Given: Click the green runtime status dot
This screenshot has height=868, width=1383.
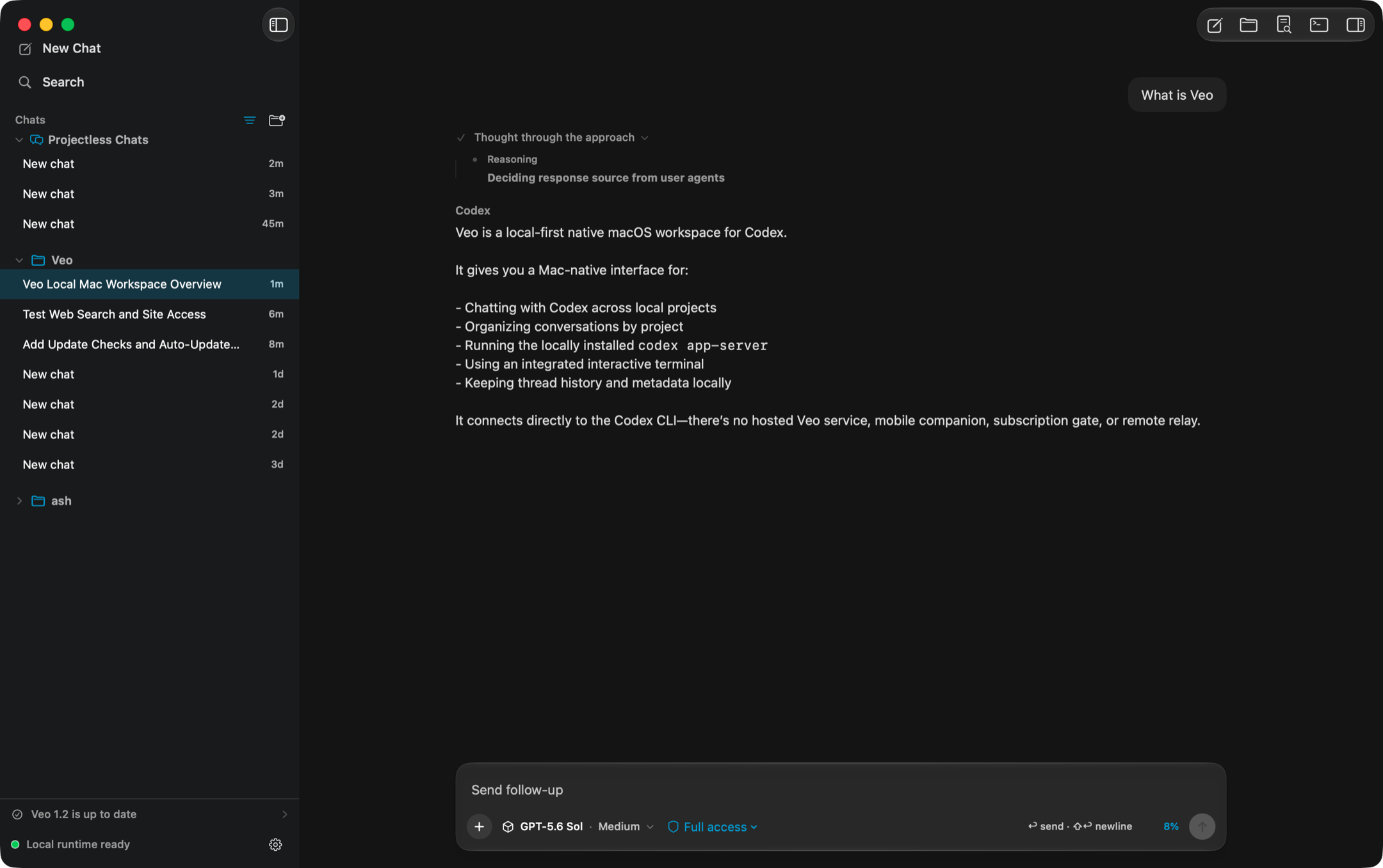Looking at the screenshot, I should coord(15,844).
